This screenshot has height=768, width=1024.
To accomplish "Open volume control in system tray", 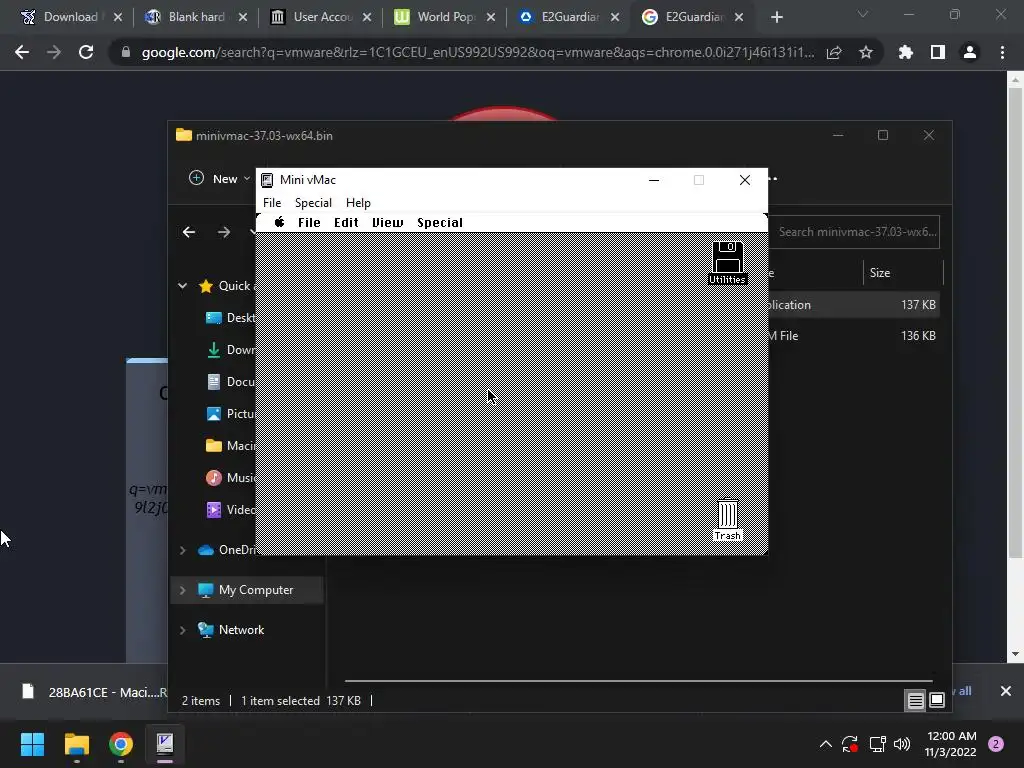I will [902, 744].
